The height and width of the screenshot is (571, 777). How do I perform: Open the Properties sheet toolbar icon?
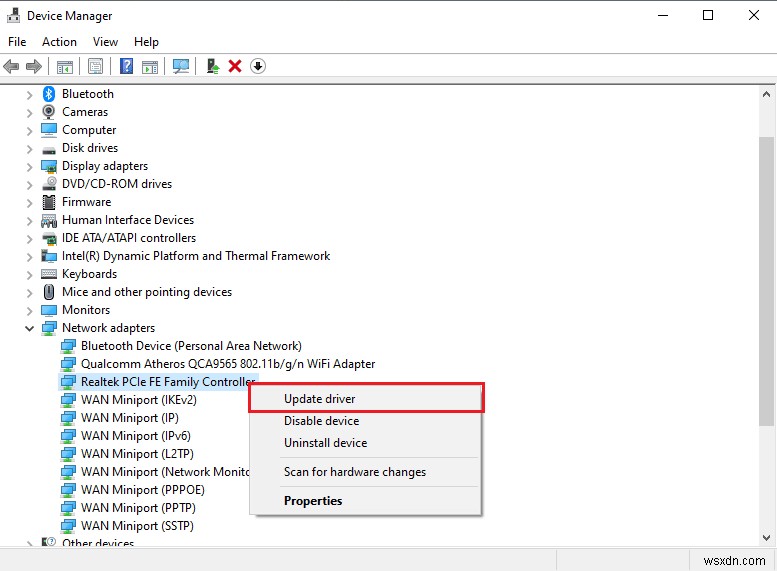coord(96,66)
